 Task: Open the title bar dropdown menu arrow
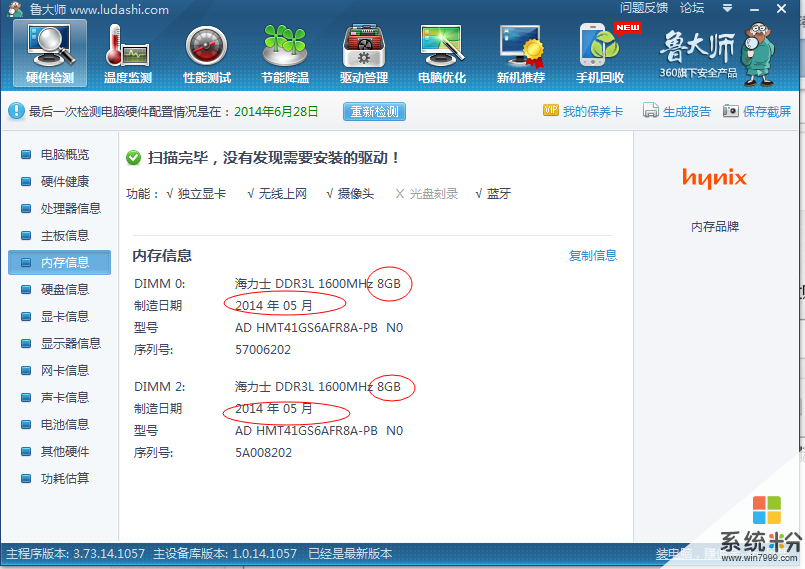pyautogui.click(x=727, y=8)
